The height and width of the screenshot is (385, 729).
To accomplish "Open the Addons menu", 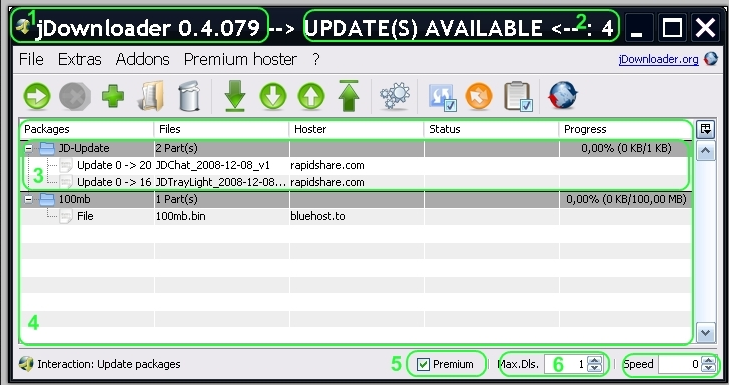I will [143, 60].
